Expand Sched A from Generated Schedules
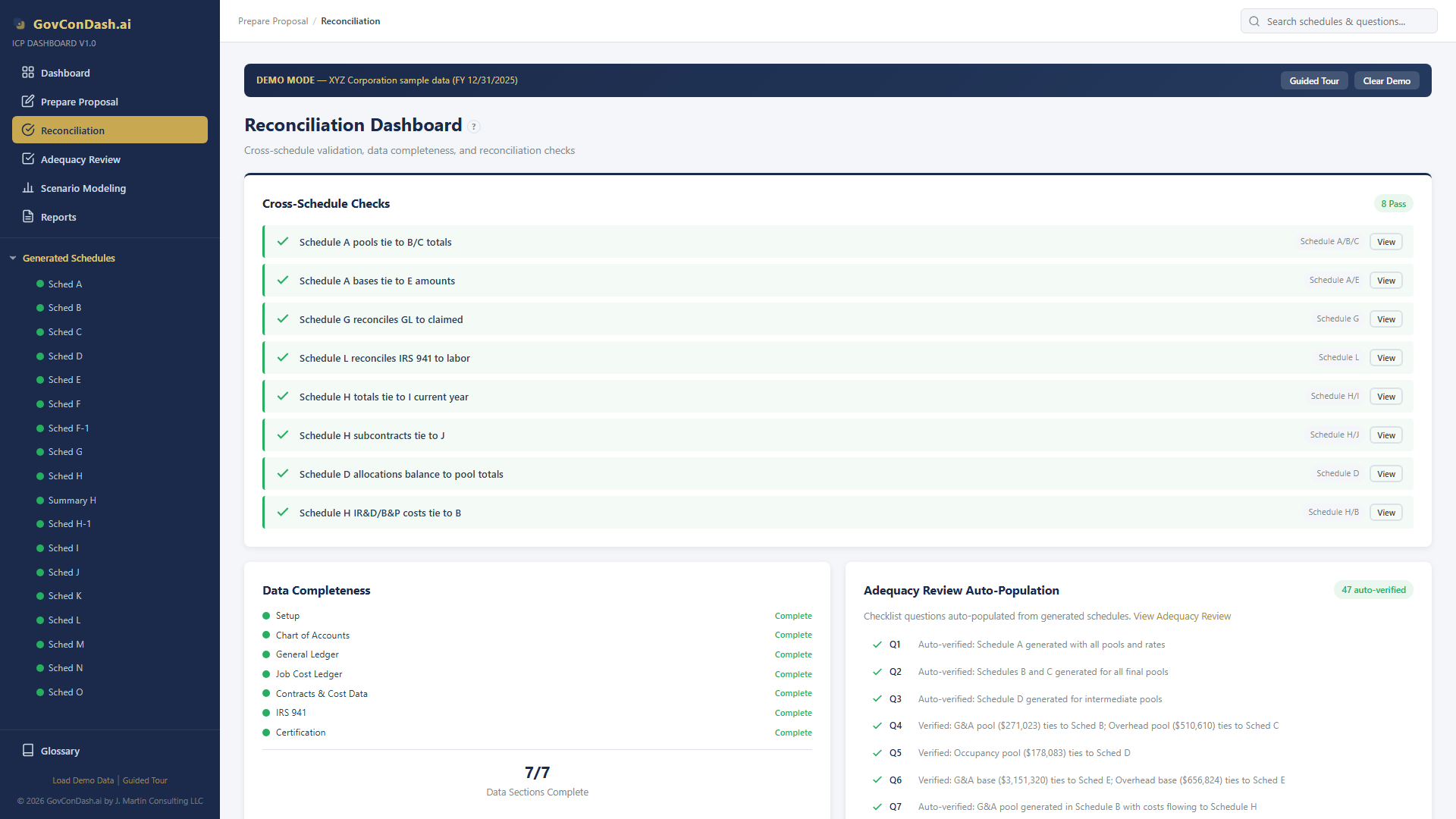The height and width of the screenshot is (819, 1456). pyautogui.click(x=64, y=284)
